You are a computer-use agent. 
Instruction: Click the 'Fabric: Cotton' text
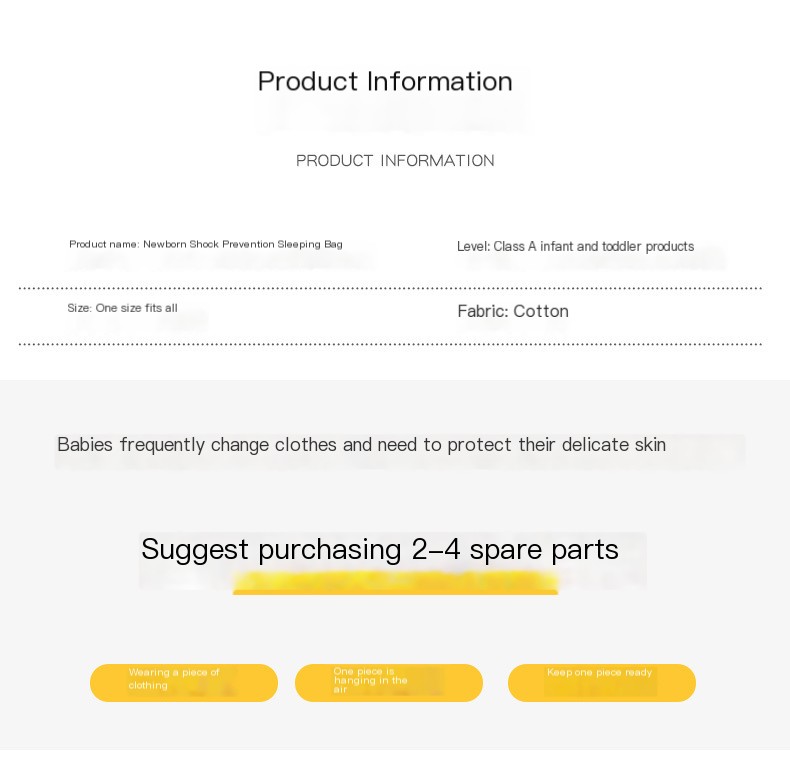tap(513, 311)
